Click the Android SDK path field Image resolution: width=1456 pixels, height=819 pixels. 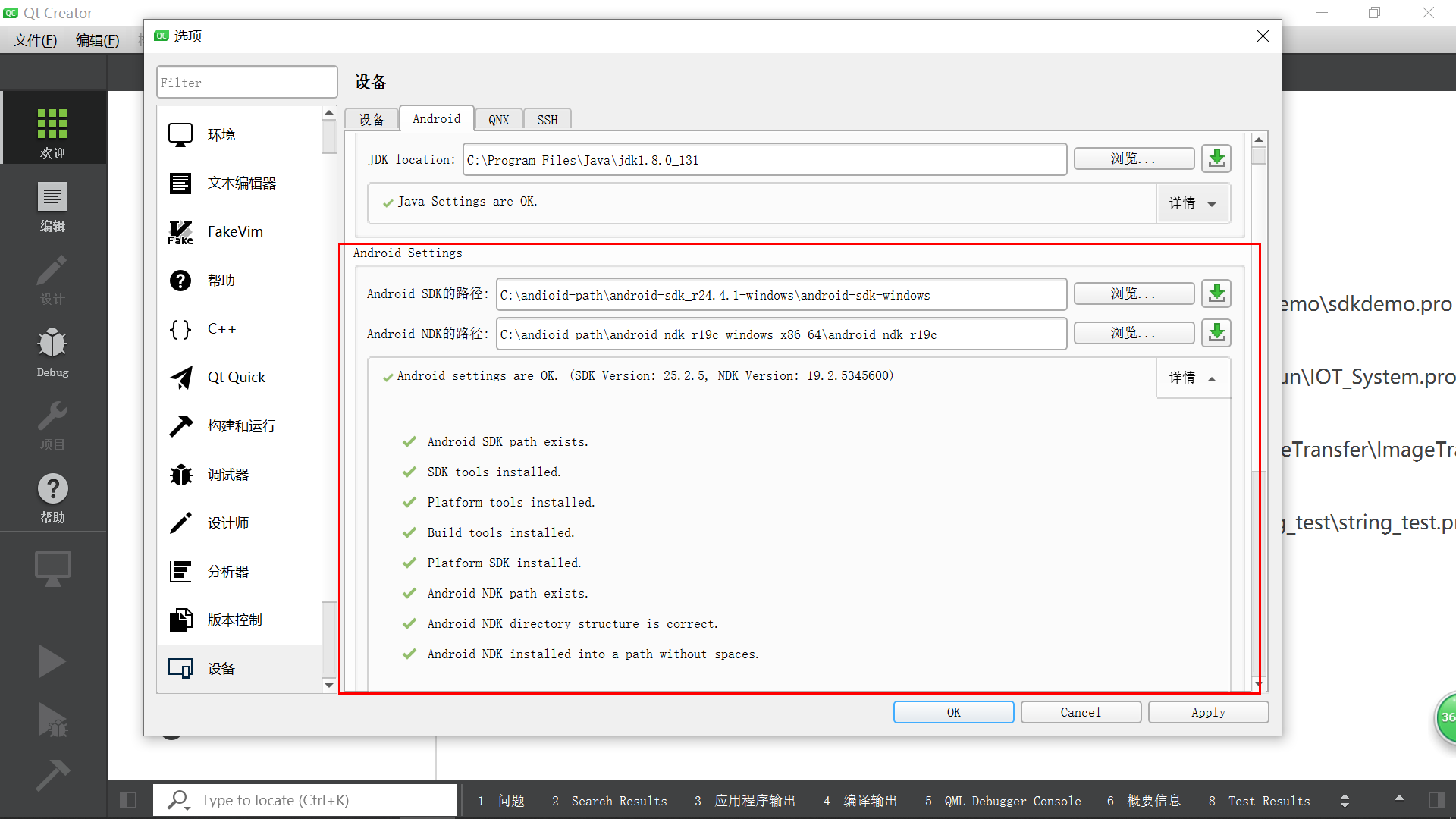781,295
